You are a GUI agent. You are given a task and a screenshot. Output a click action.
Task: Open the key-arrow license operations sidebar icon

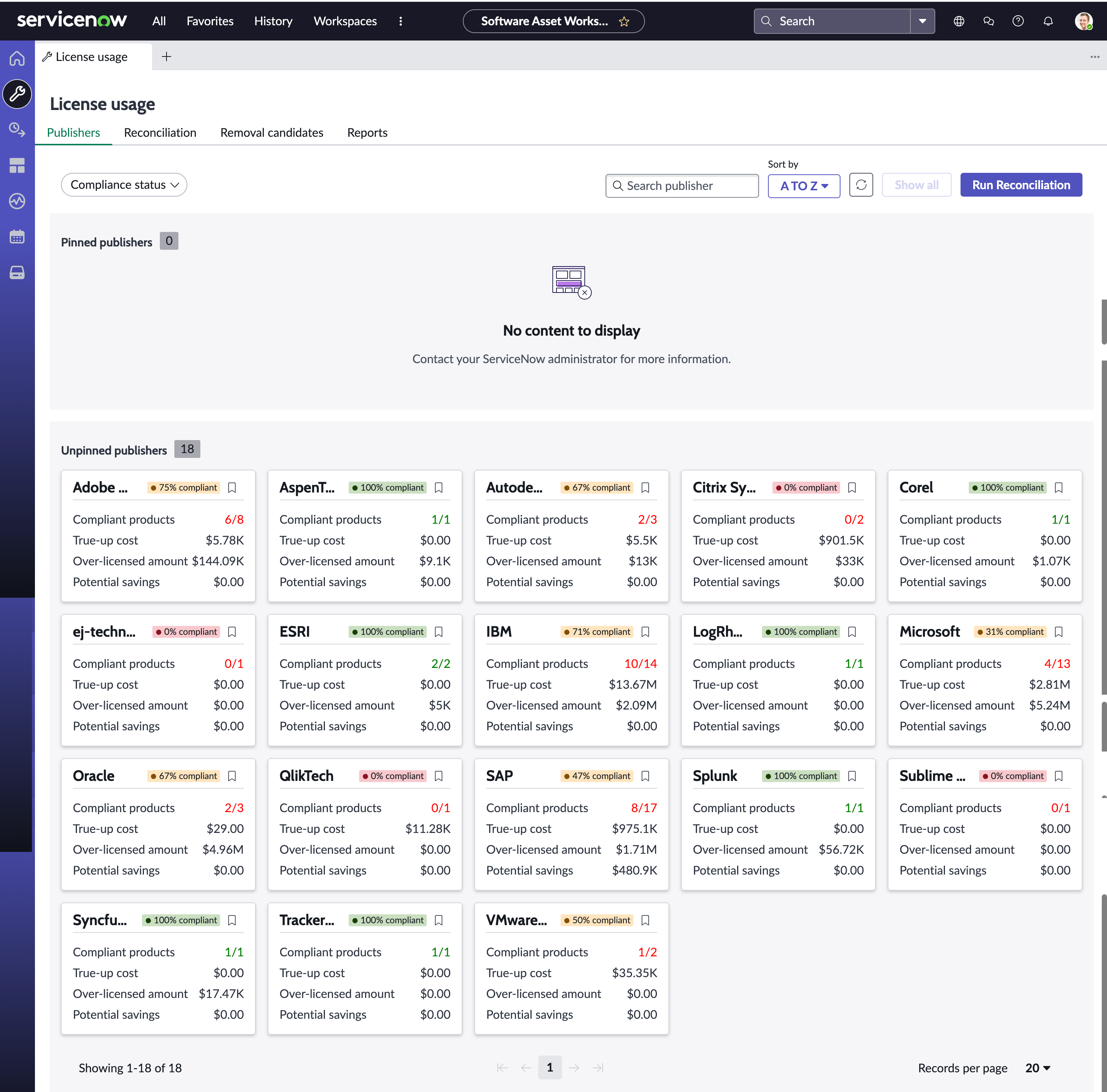[17, 129]
